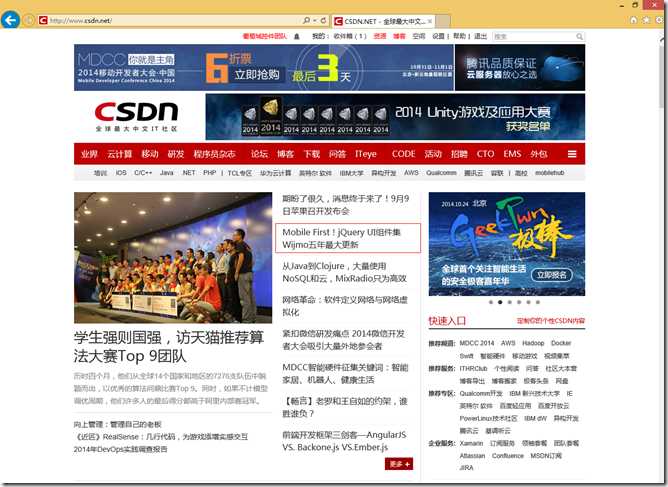Click the Hadoop quick-entry link
This screenshot has width=668, height=487.
(533, 343)
